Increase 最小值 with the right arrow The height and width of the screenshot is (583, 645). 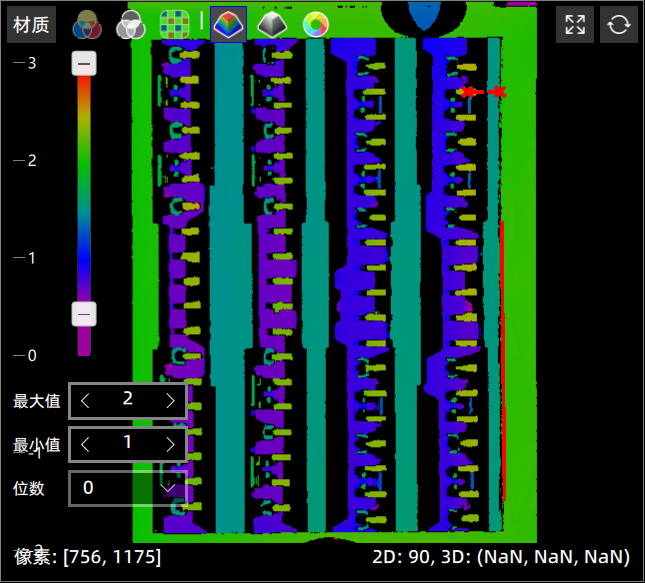point(170,444)
